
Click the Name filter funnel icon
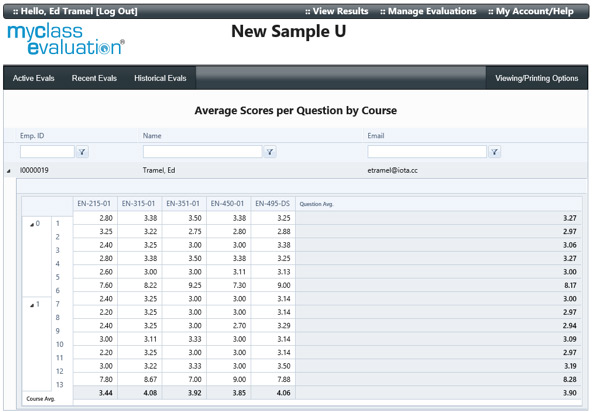pos(270,152)
